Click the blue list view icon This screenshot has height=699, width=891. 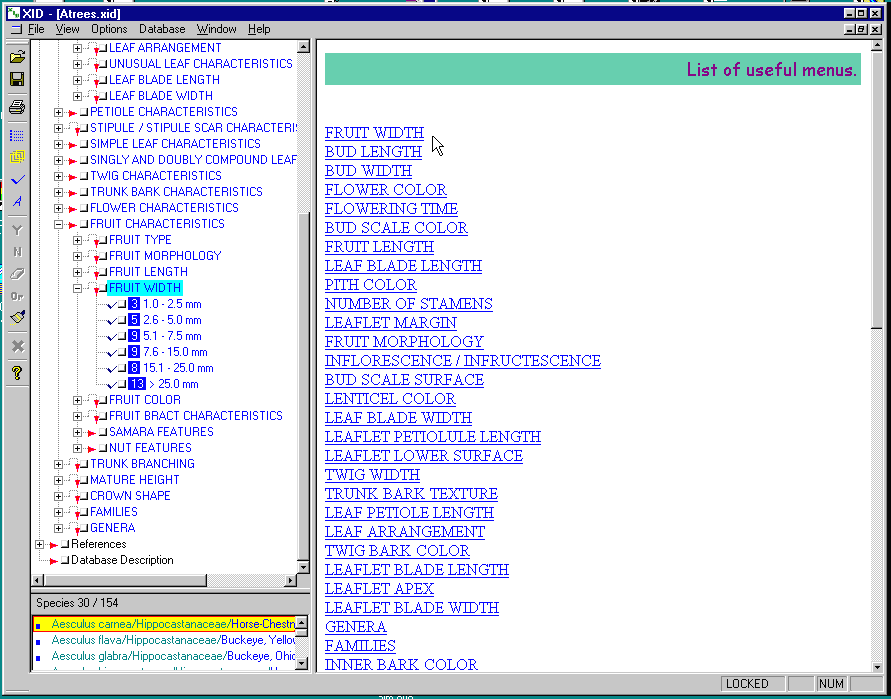(17, 135)
